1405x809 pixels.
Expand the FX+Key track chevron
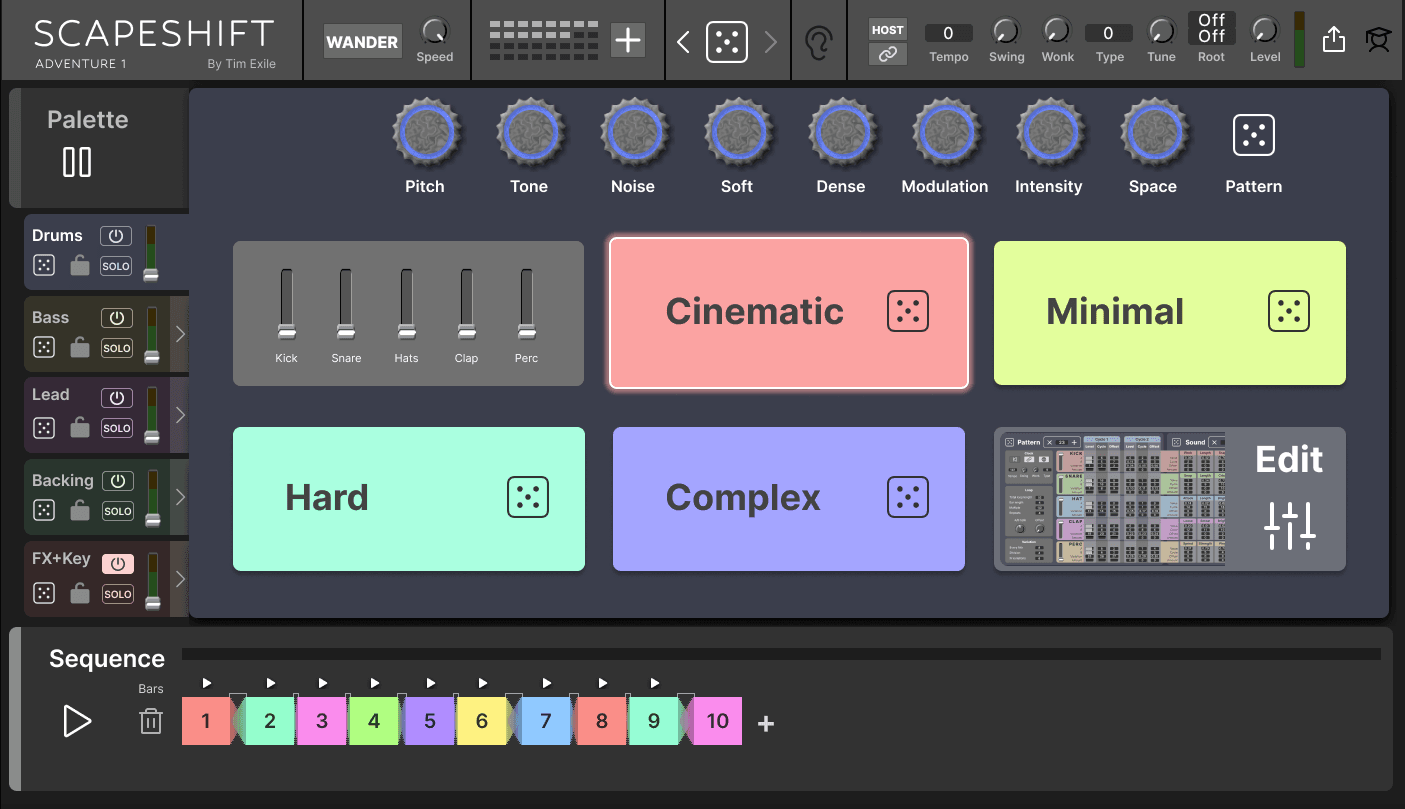tap(180, 579)
